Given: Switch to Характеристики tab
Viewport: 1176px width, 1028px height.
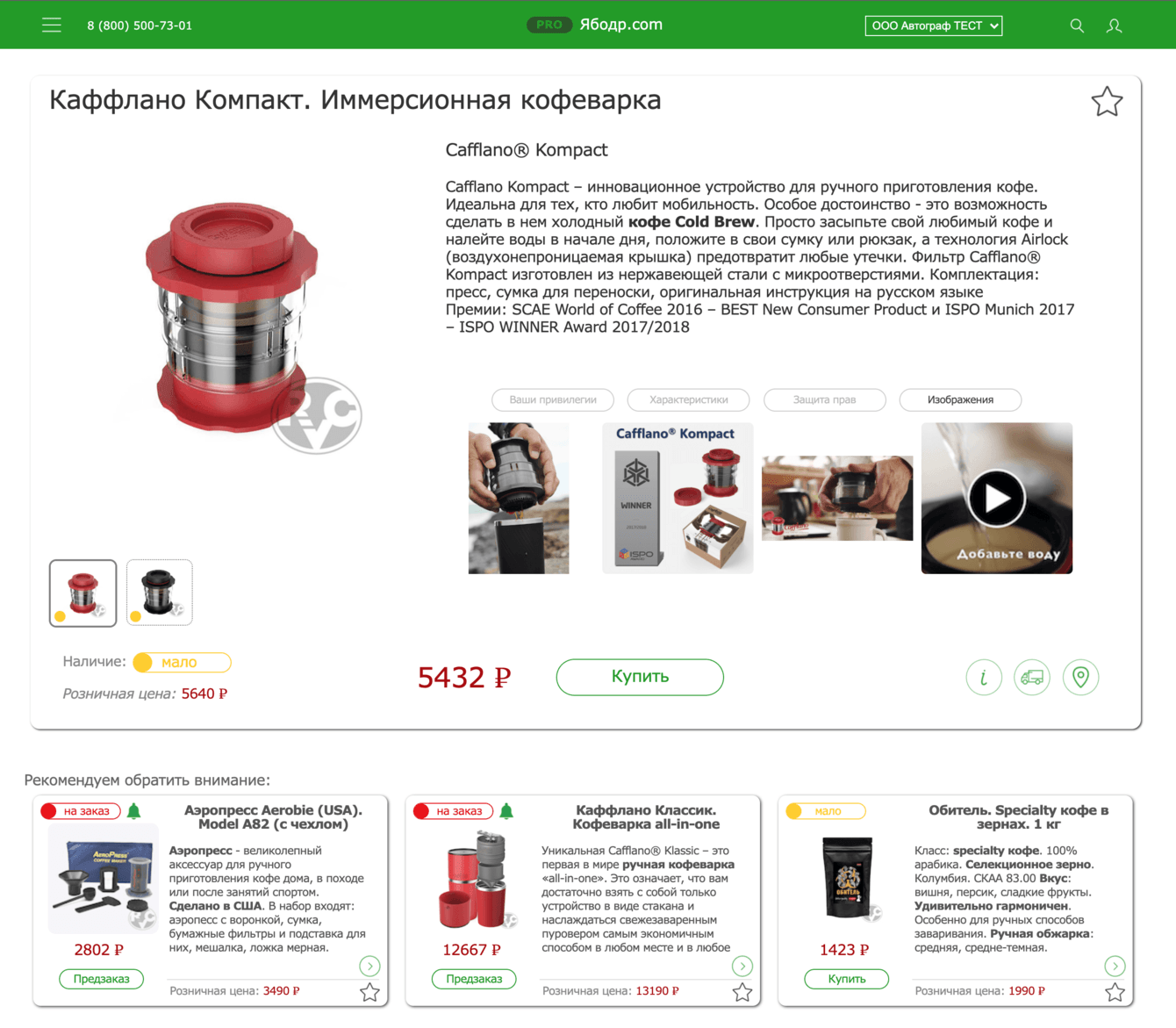Looking at the screenshot, I should click(689, 399).
